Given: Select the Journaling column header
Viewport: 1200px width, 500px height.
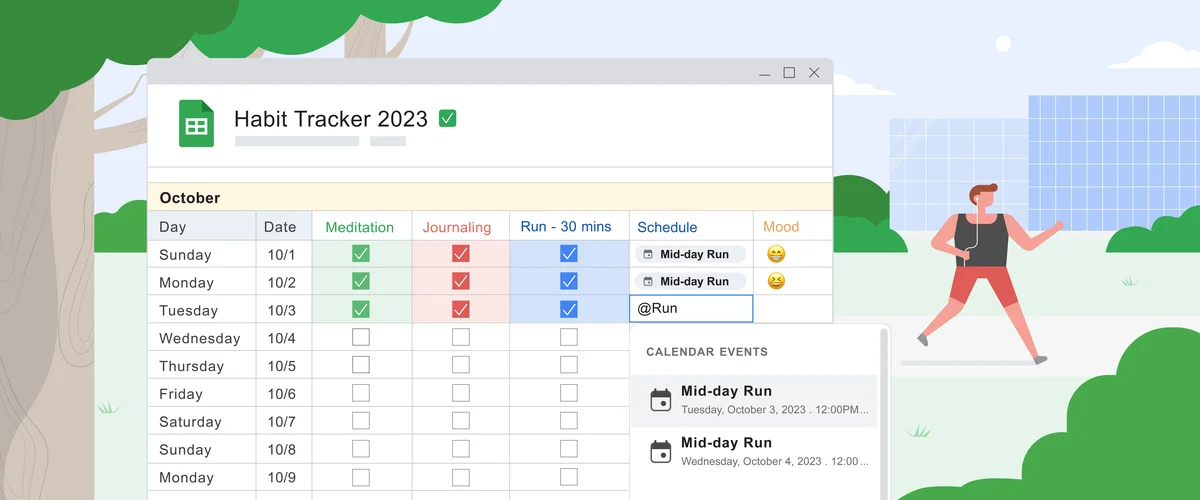Looking at the screenshot, I should [460, 226].
